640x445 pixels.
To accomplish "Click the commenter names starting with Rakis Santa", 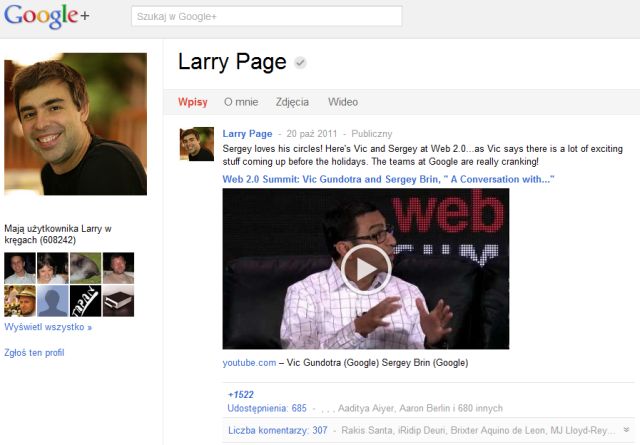I will tap(478, 430).
